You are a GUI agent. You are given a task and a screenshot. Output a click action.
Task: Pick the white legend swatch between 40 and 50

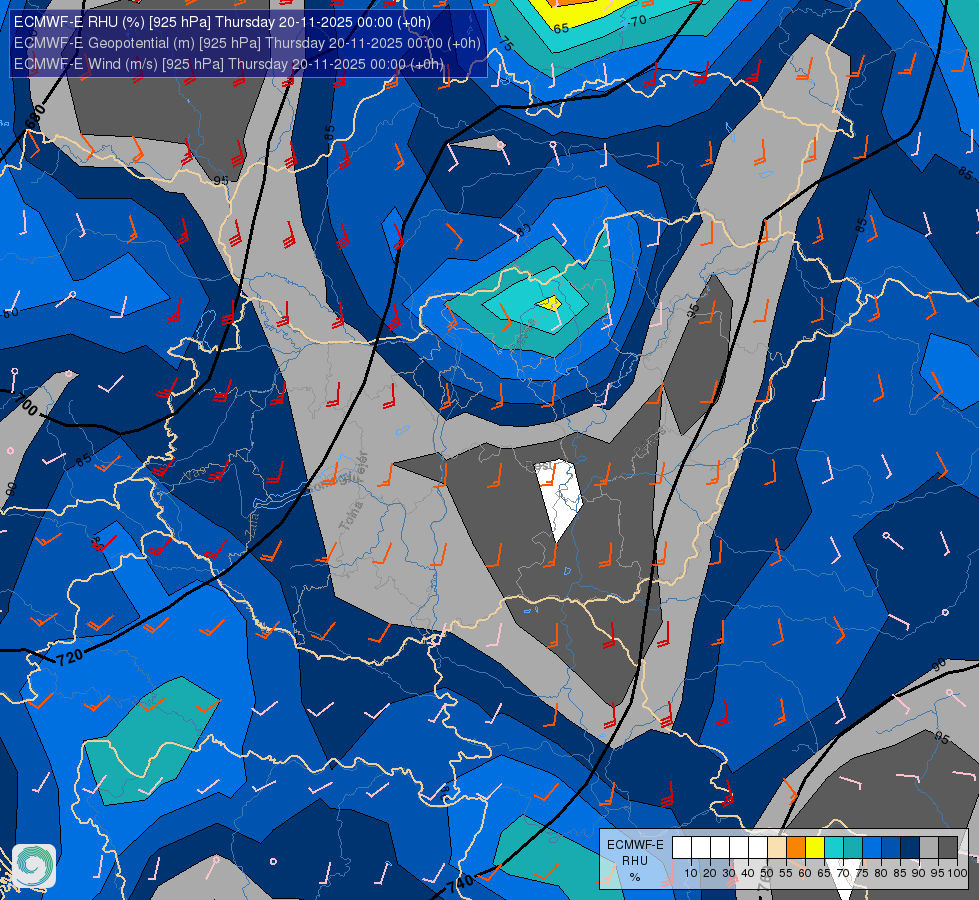[x=758, y=847]
